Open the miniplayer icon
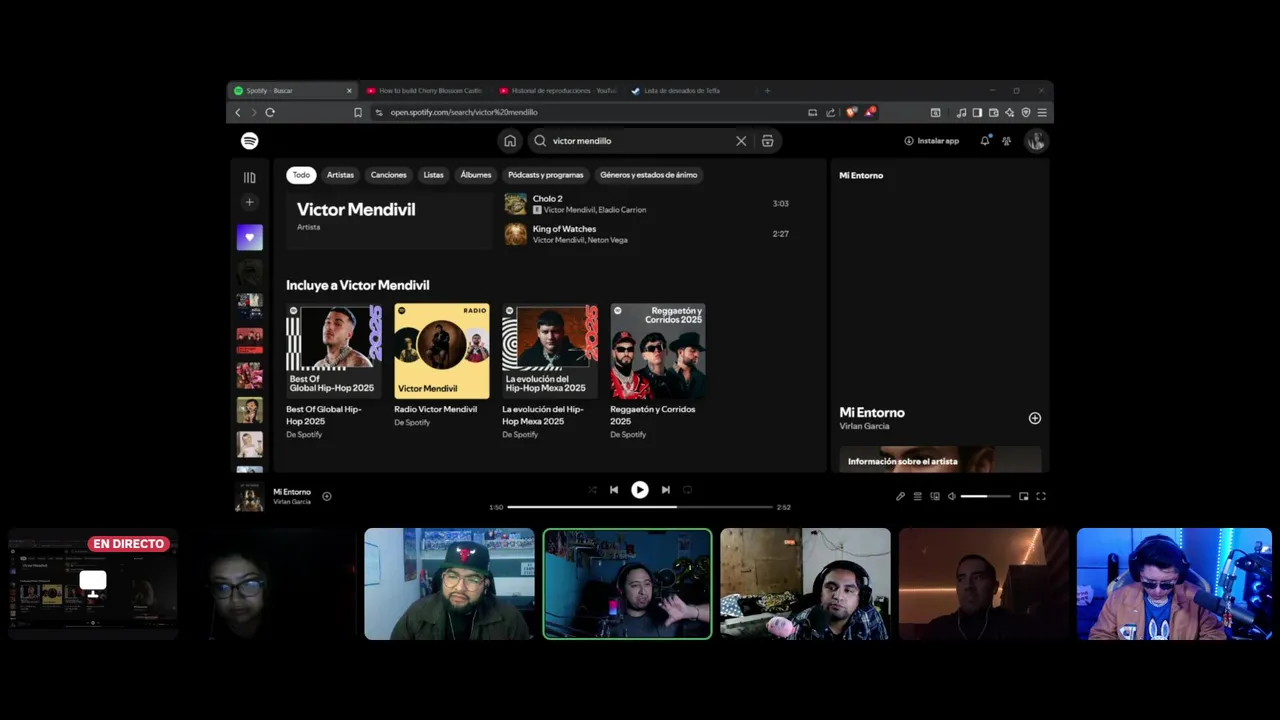This screenshot has height=720, width=1280. 1024,496
